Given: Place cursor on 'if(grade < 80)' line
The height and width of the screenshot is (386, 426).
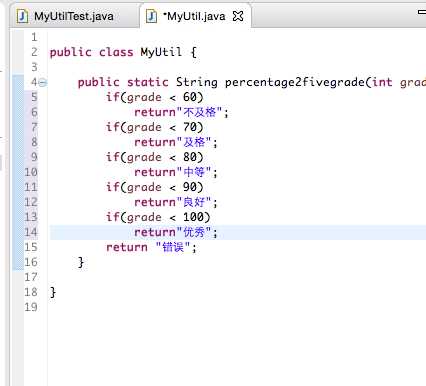Looking at the screenshot, I should (155, 157).
